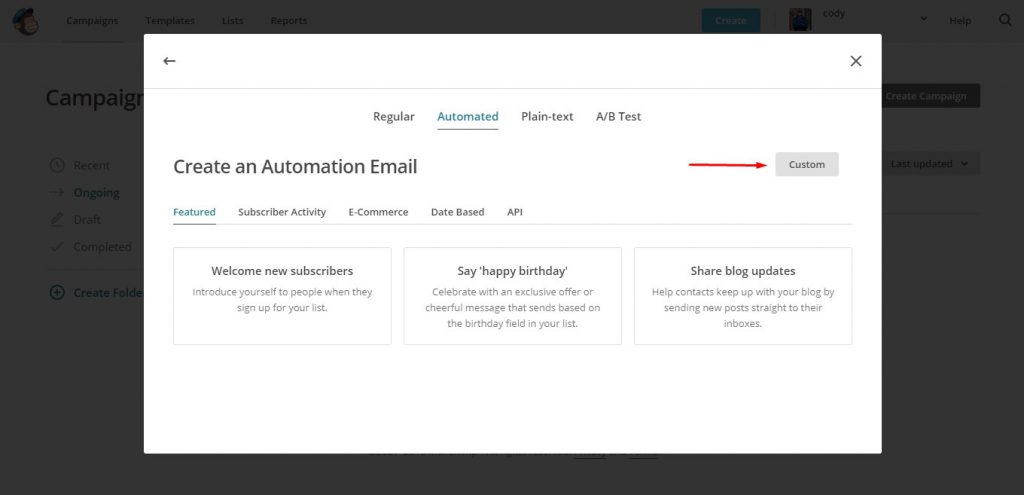Open the search magnifier icon
Viewport: 1024px width, 495px height.
coord(1006,20)
